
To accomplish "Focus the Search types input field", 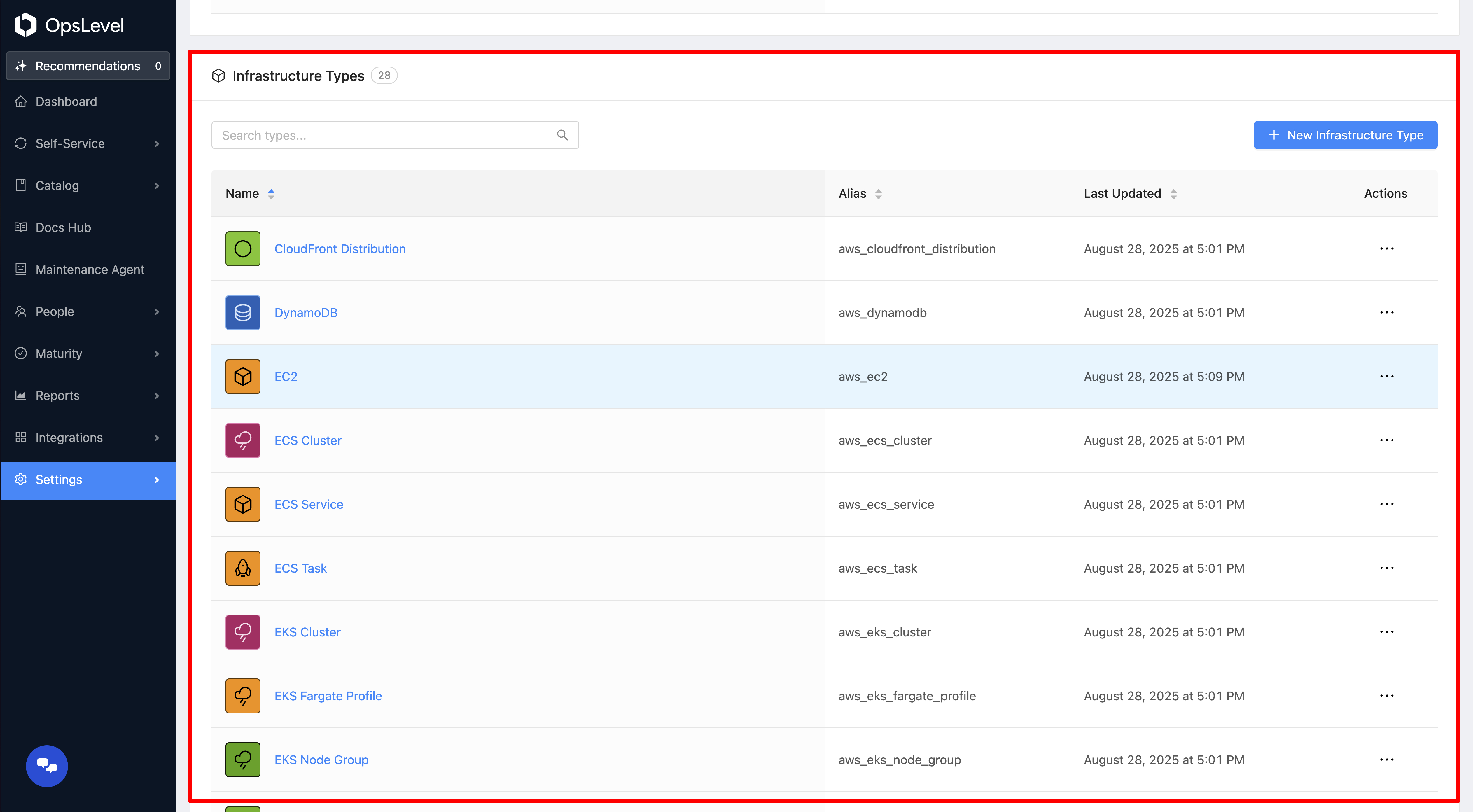I will (383, 135).
